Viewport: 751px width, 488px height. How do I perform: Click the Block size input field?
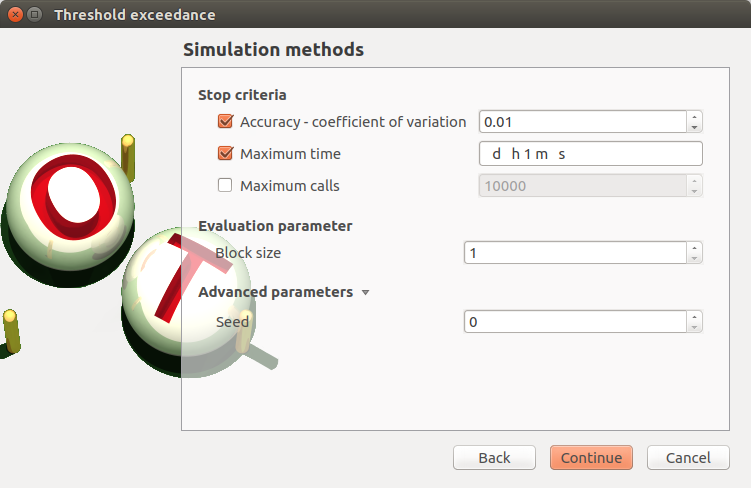click(575, 253)
